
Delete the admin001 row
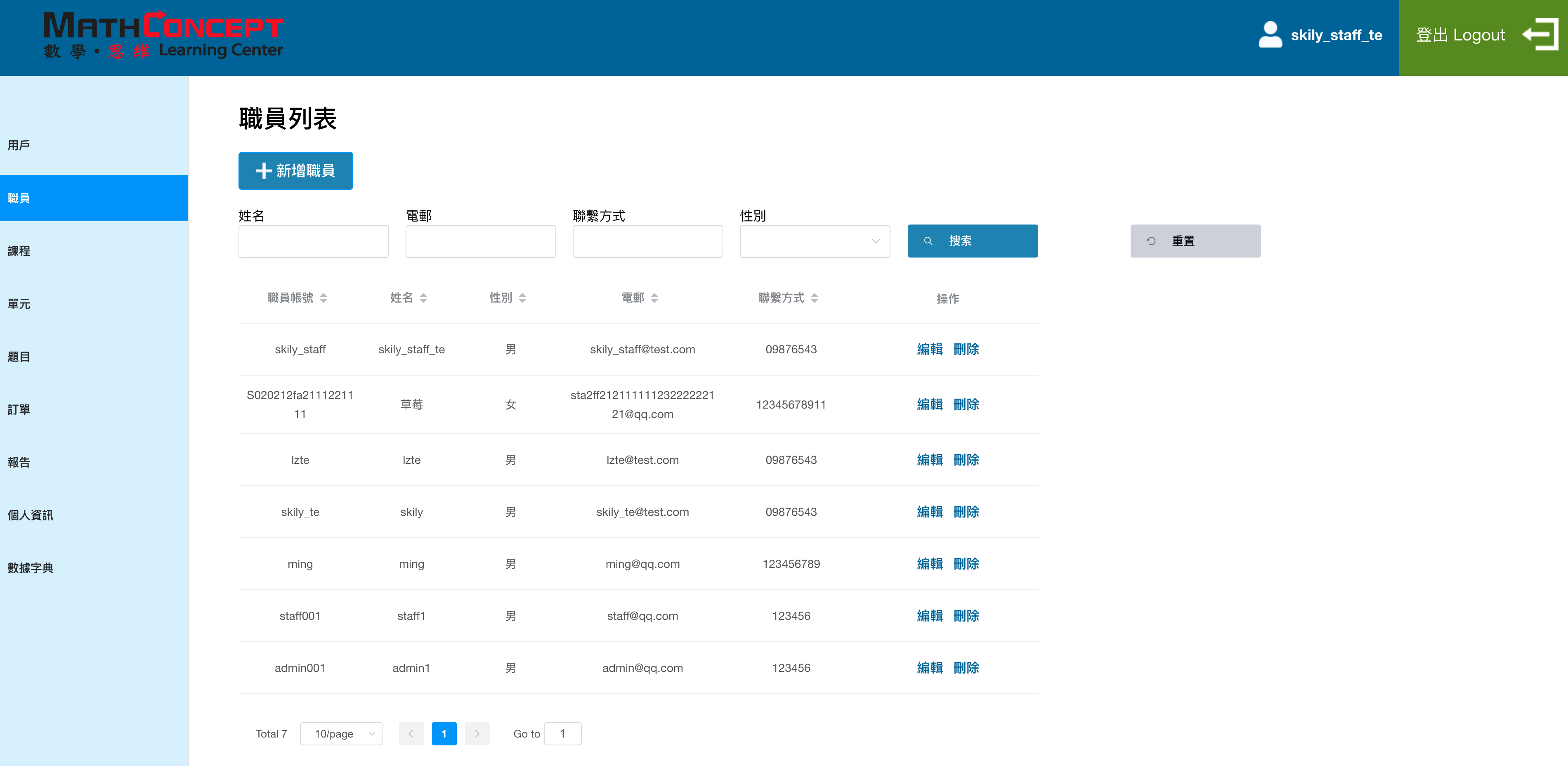(966, 668)
